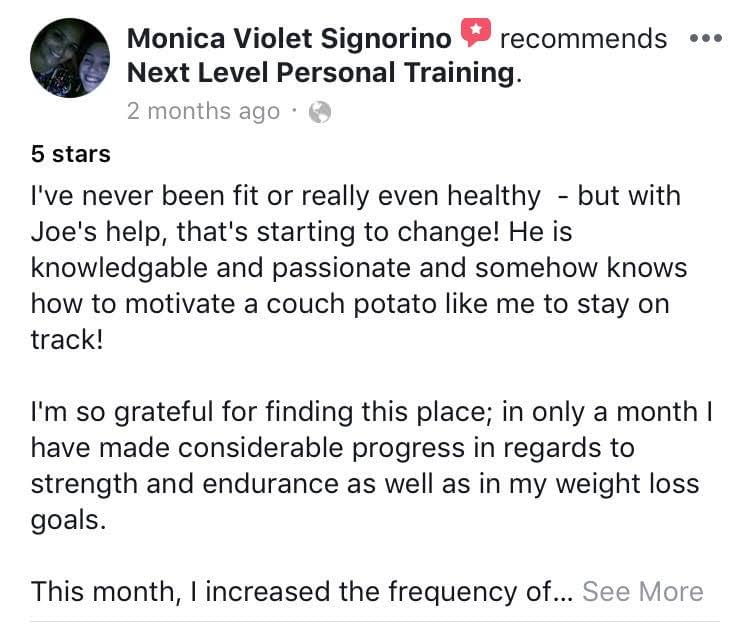
Task: Open Monica Violet Signorino's profile picture
Action: (70, 57)
